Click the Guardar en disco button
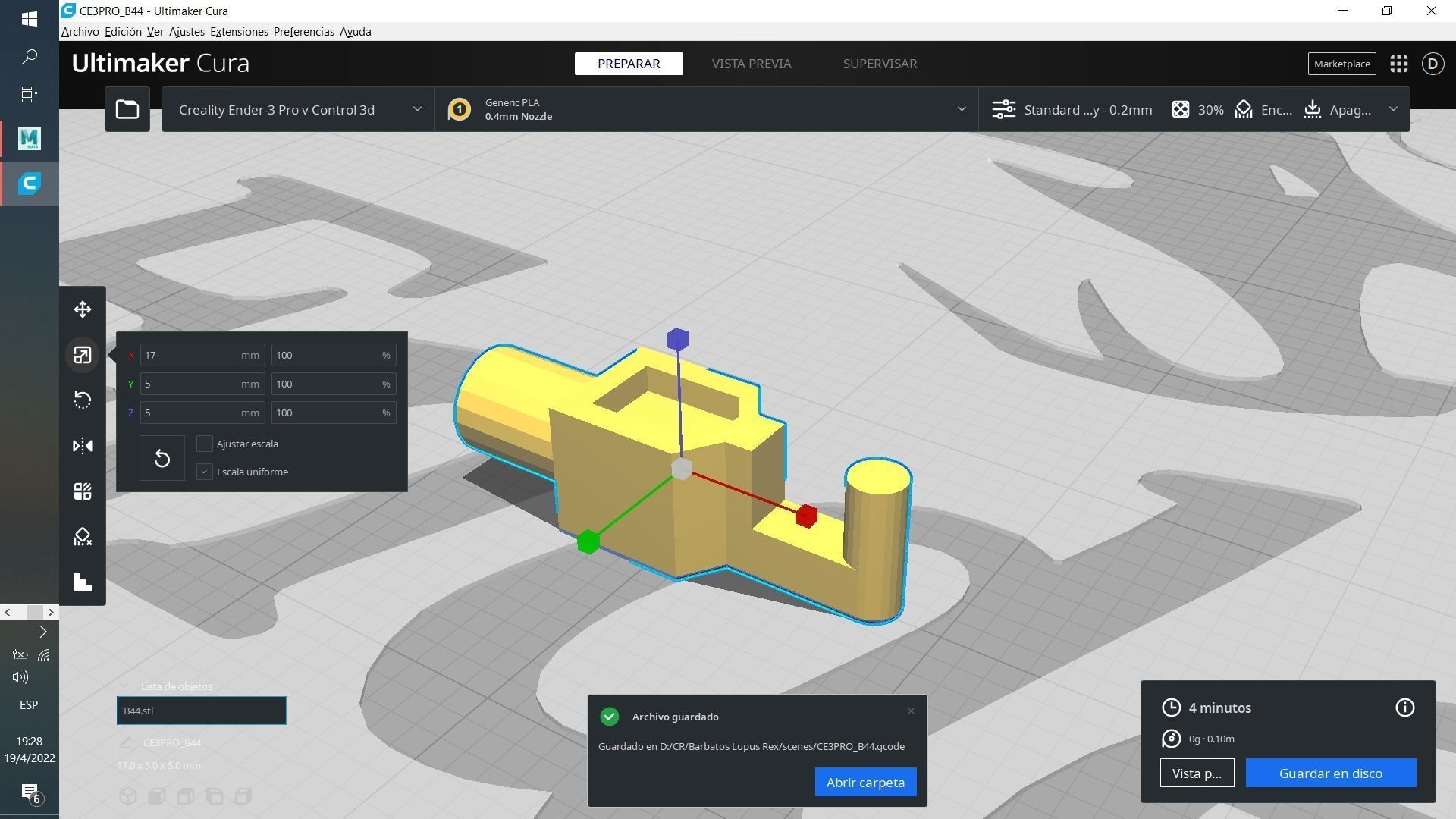Image resolution: width=1456 pixels, height=819 pixels. click(x=1330, y=773)
